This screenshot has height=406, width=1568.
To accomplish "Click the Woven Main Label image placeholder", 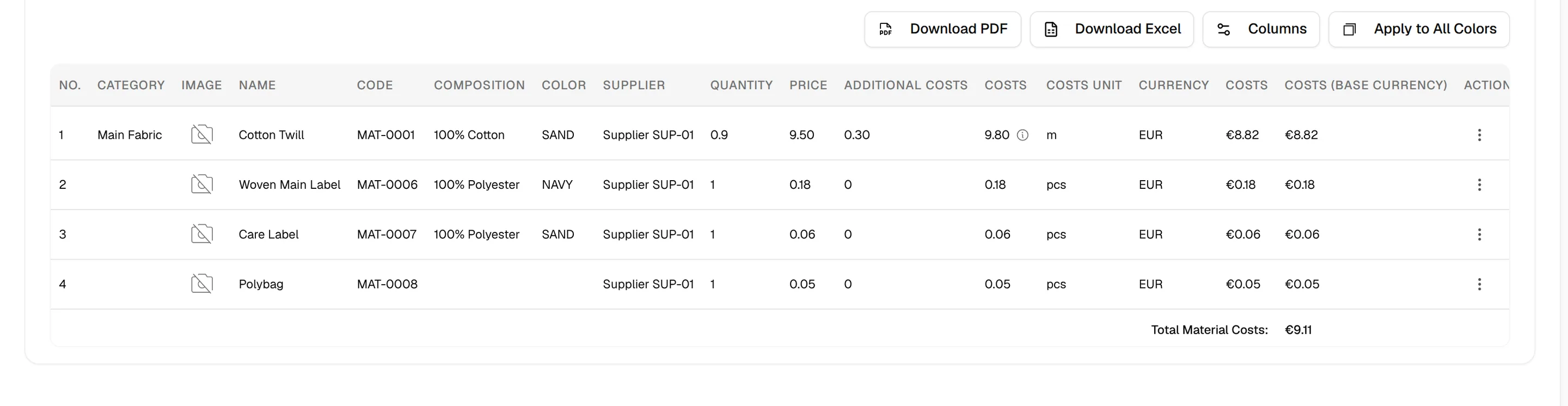I will [201, 184].
